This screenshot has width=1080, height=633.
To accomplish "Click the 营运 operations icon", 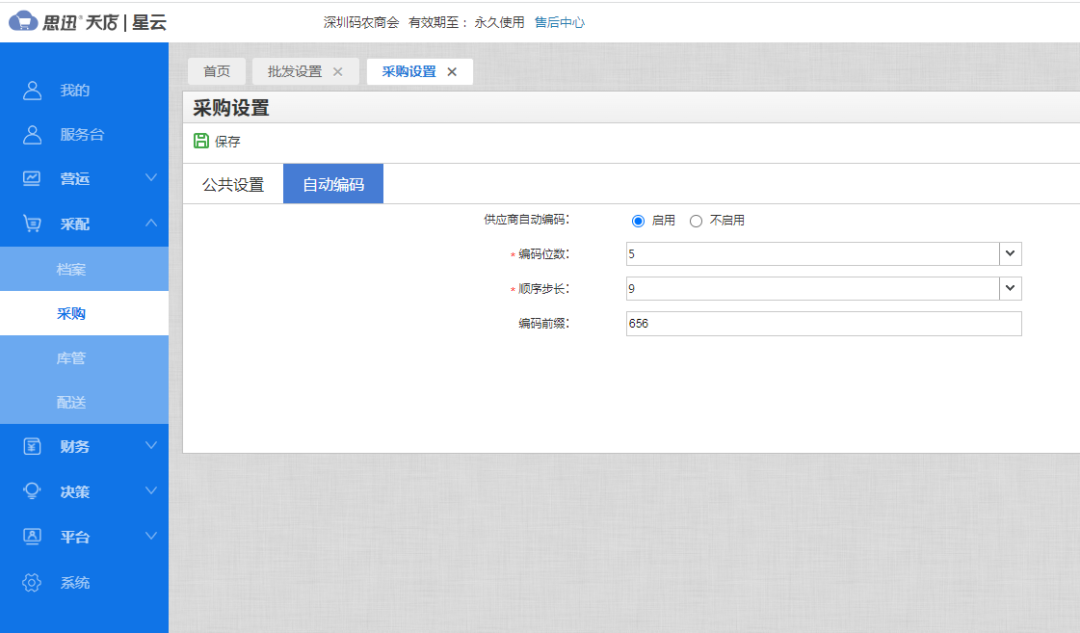I will [x=29, y=180].
